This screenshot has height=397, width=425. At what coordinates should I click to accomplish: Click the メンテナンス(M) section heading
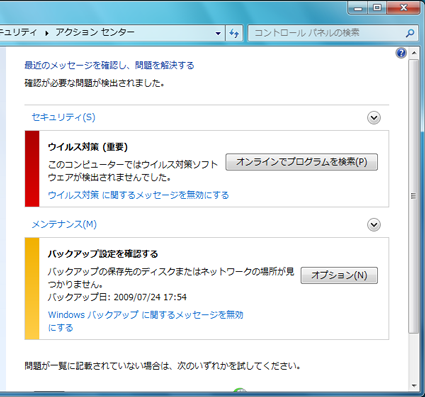click(64, 224)
